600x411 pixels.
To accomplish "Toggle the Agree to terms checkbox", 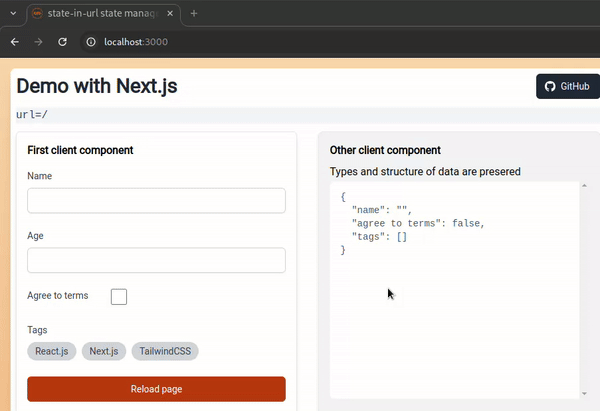I will [119, 297].
